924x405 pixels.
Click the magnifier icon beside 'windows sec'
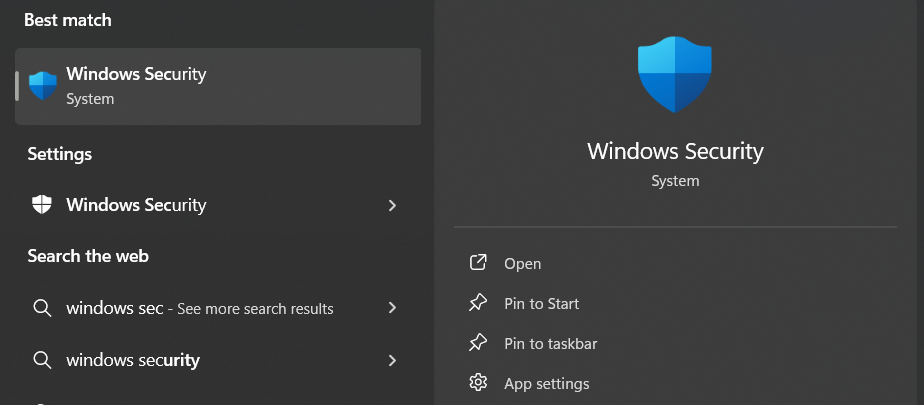click(x=42, y=308)
